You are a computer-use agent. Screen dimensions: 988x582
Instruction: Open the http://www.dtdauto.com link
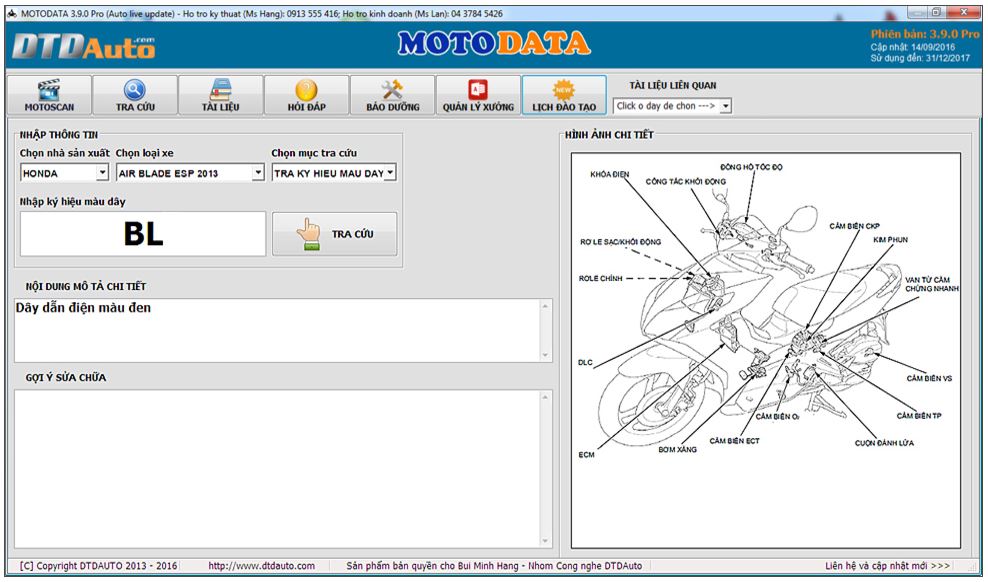[x=261, y=566]
